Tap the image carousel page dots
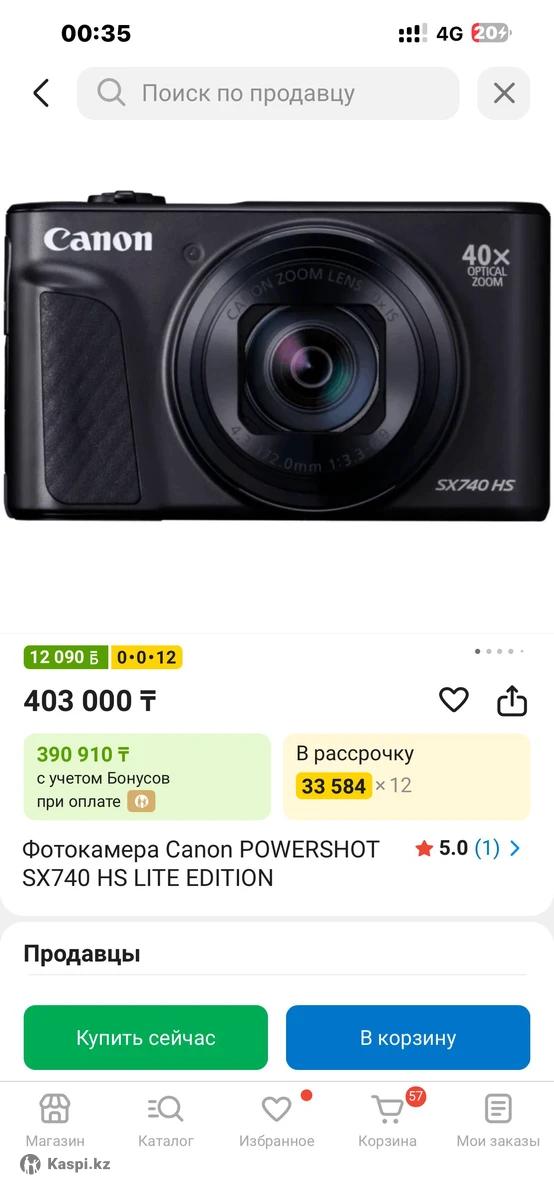The image size is (554, 1200). coord(499,651)
